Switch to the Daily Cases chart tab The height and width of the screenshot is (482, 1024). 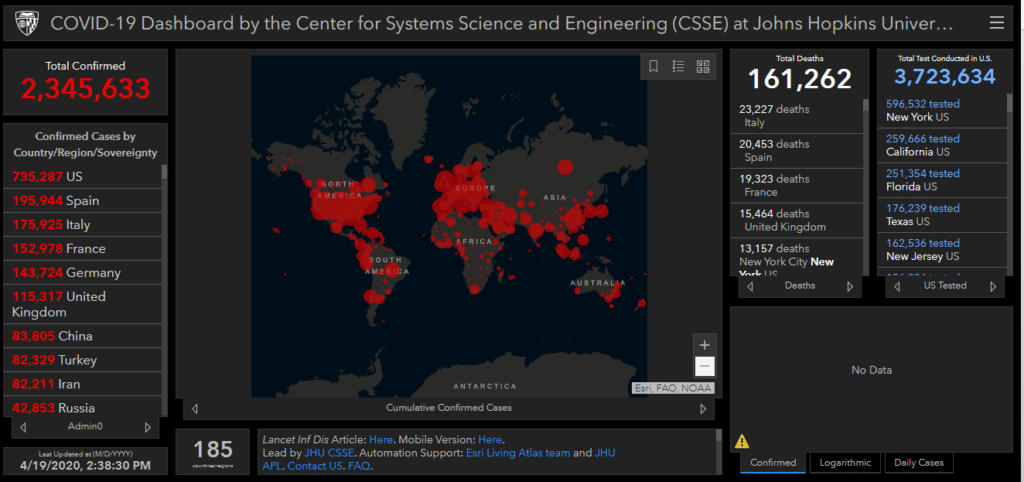[x=918, y=462]
